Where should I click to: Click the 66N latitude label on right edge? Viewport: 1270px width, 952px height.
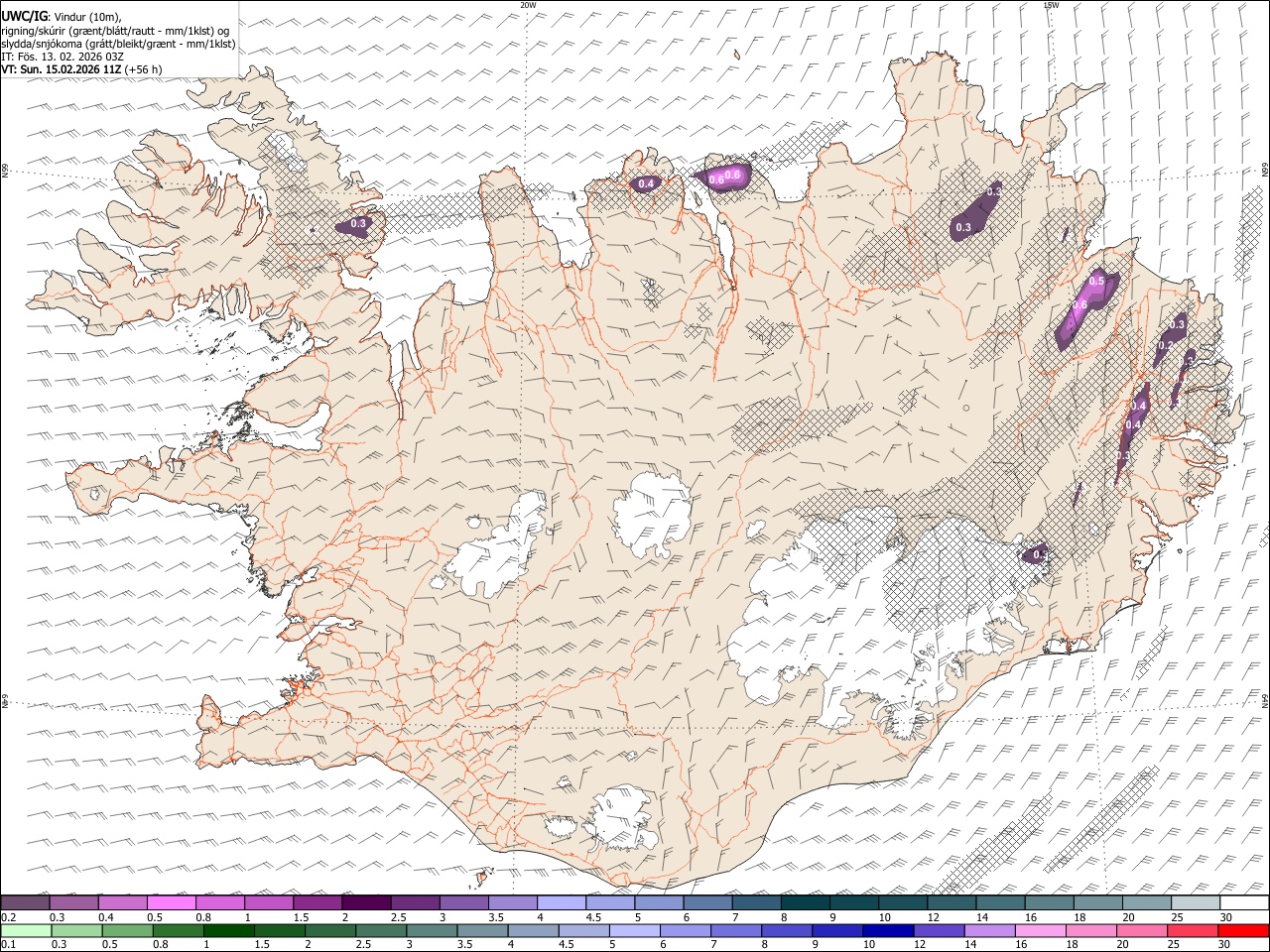click(1265, 170)
